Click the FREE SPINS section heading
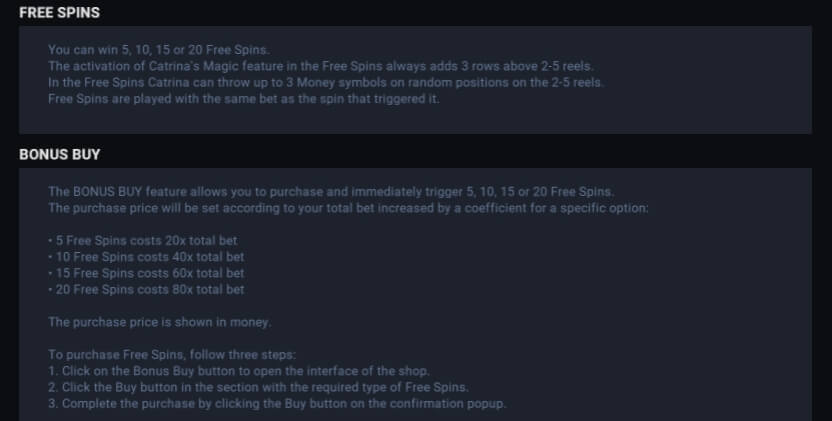 click(59, 13)
